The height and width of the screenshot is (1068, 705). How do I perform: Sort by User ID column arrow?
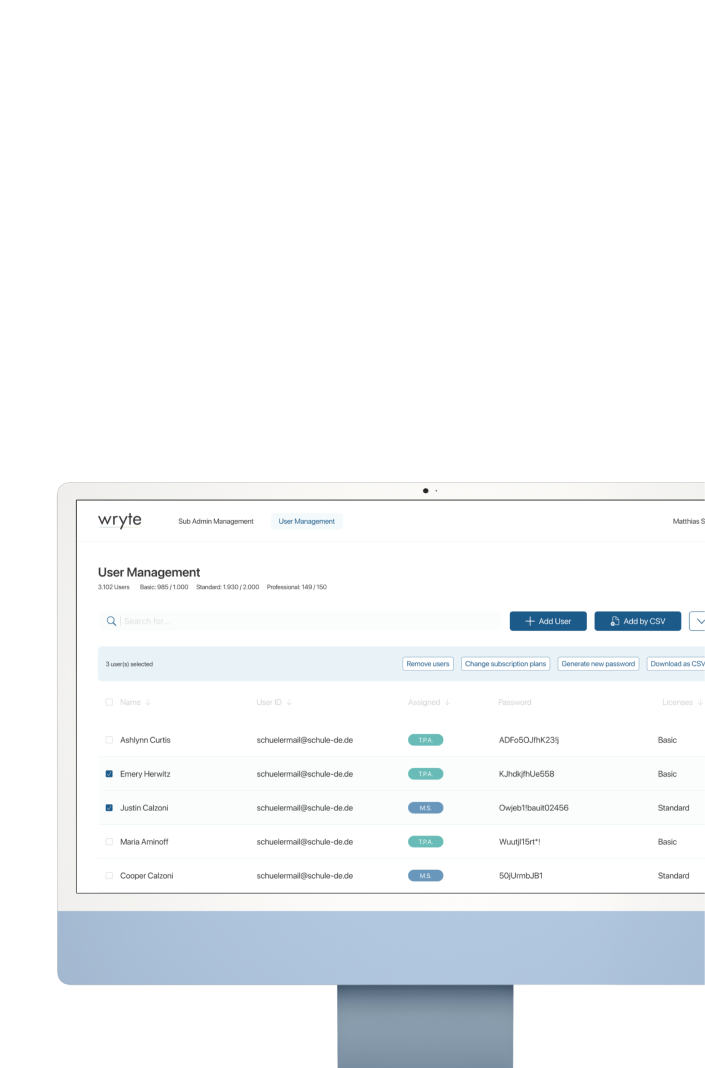click(289, 702)
